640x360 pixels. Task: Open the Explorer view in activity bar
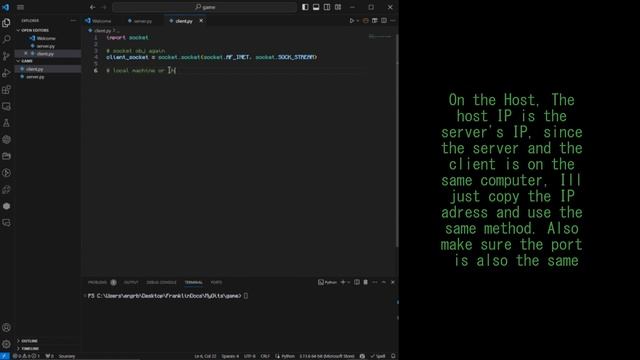pyautogui.click(x=6, y=22)
